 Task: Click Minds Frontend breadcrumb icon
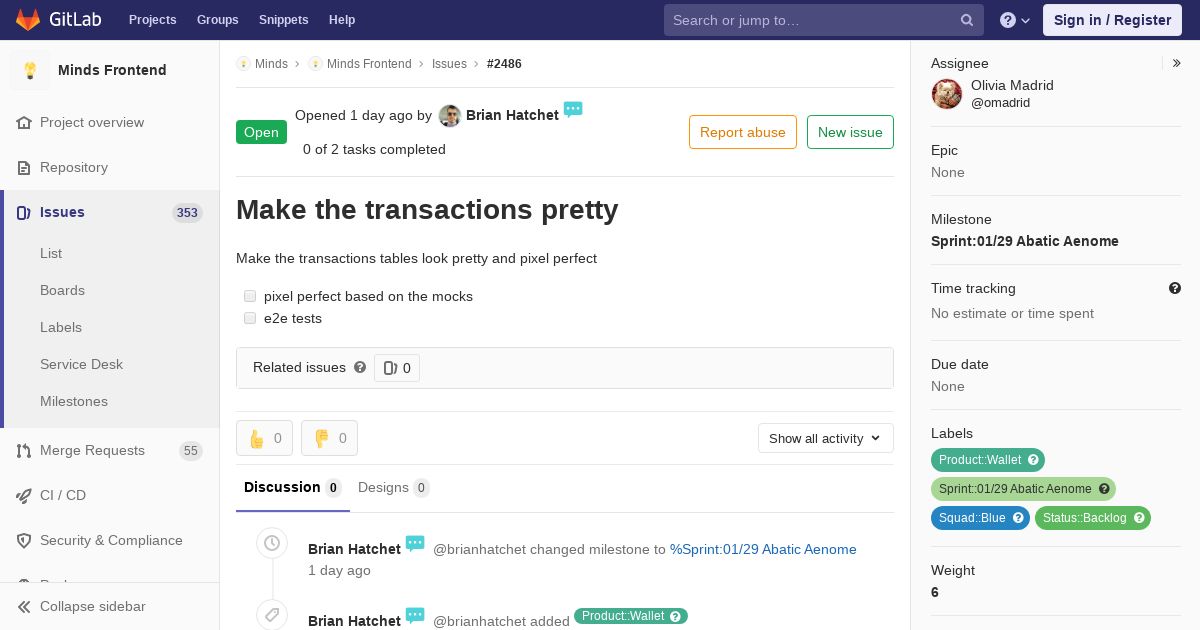coord(315,64)
